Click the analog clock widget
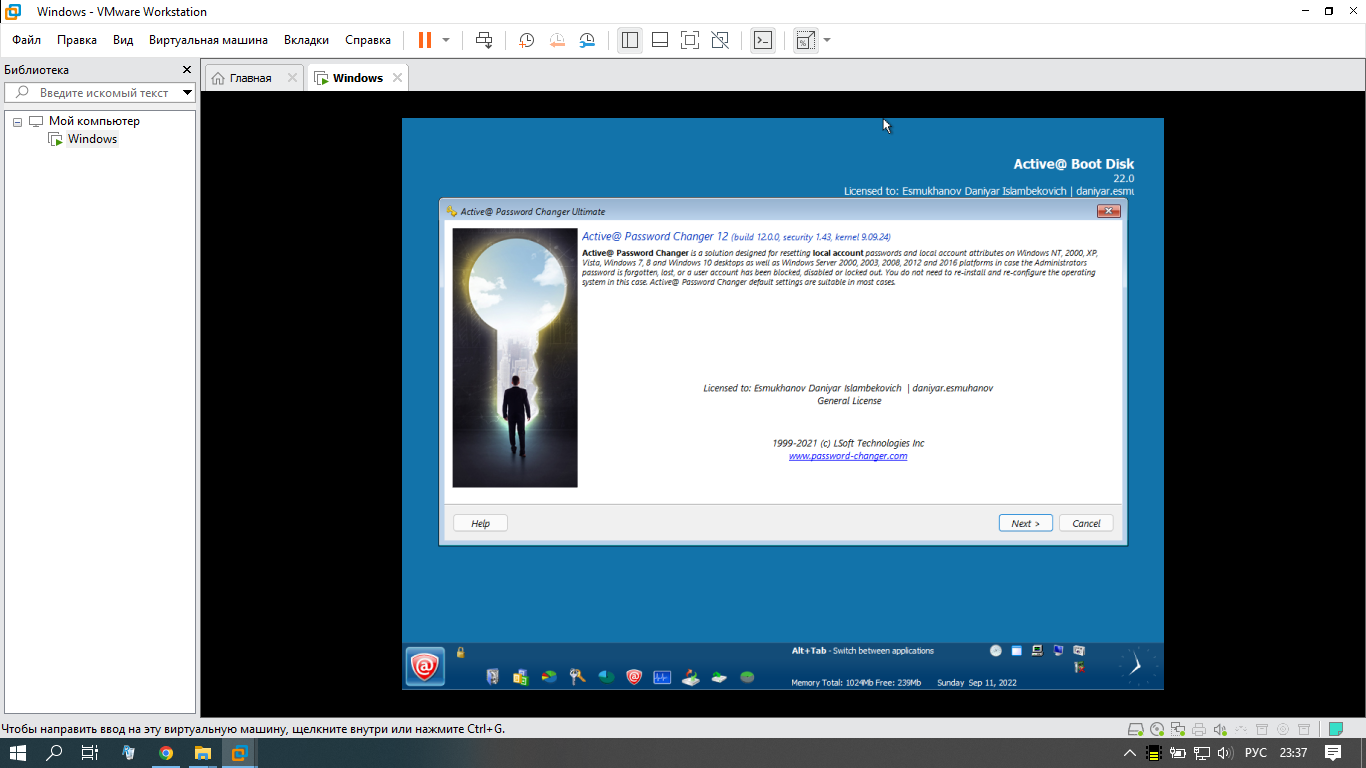Image resolution: width=1366 pixels, height=768 pixels. pos(1136,666)
